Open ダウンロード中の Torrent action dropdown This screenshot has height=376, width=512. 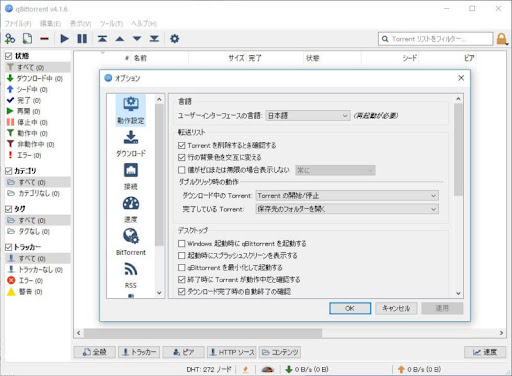pyautogui.click(x=347, y=196)
